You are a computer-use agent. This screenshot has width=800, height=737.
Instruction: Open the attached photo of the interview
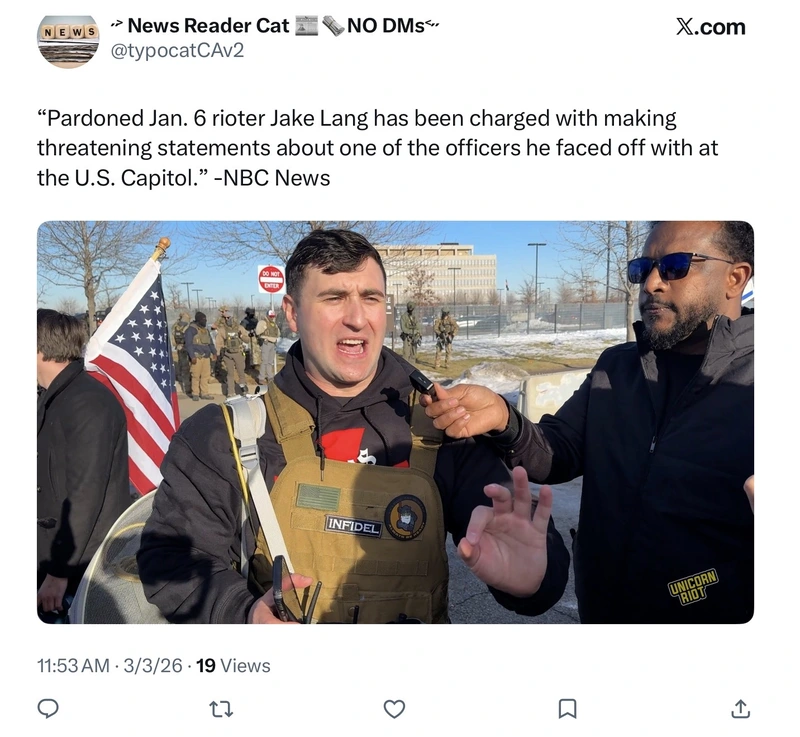pos(395,422)
